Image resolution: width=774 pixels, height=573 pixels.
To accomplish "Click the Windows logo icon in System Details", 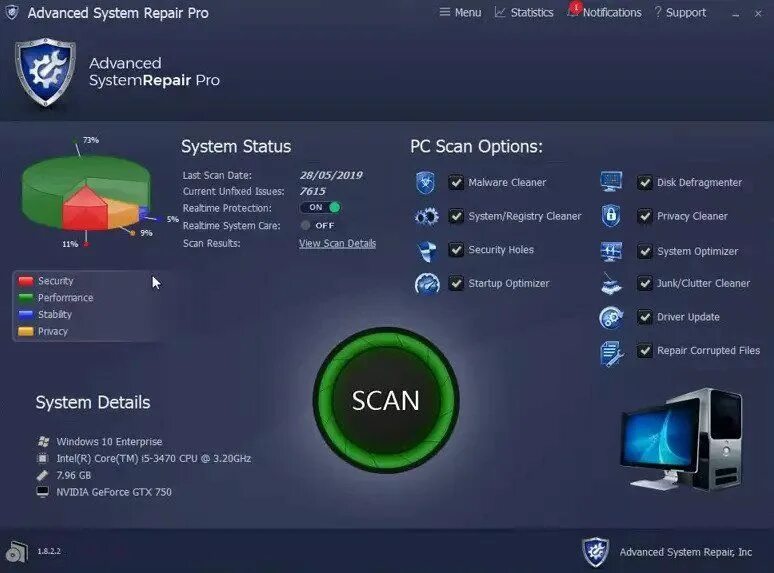I will 43,441.
